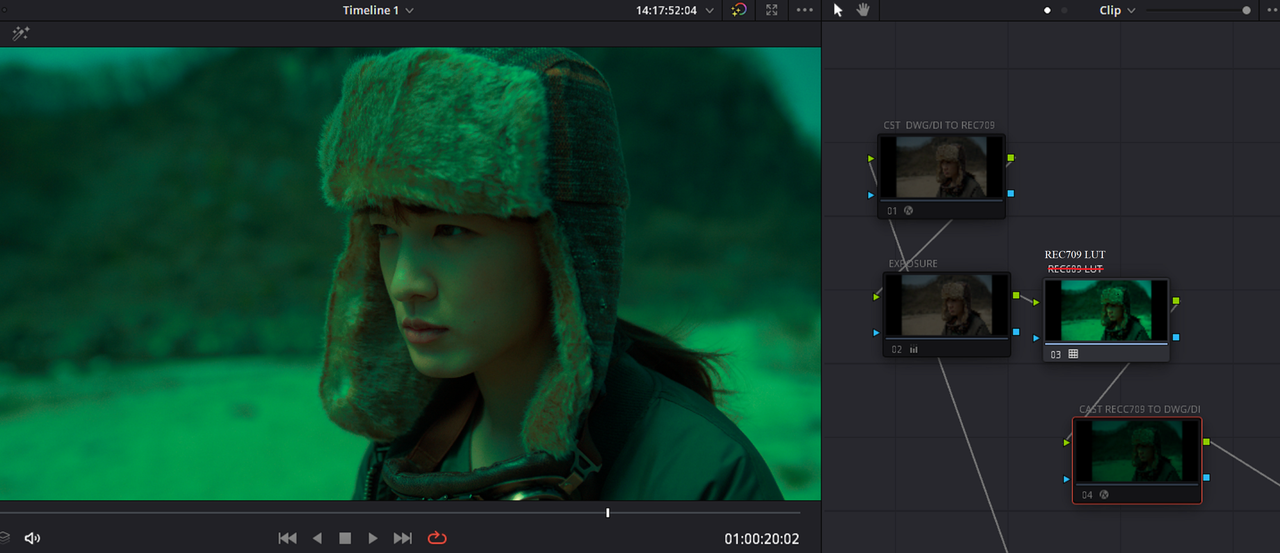Open the Clip node-graph mode dropdown
1280x553 pixels.
point(1118,10)
